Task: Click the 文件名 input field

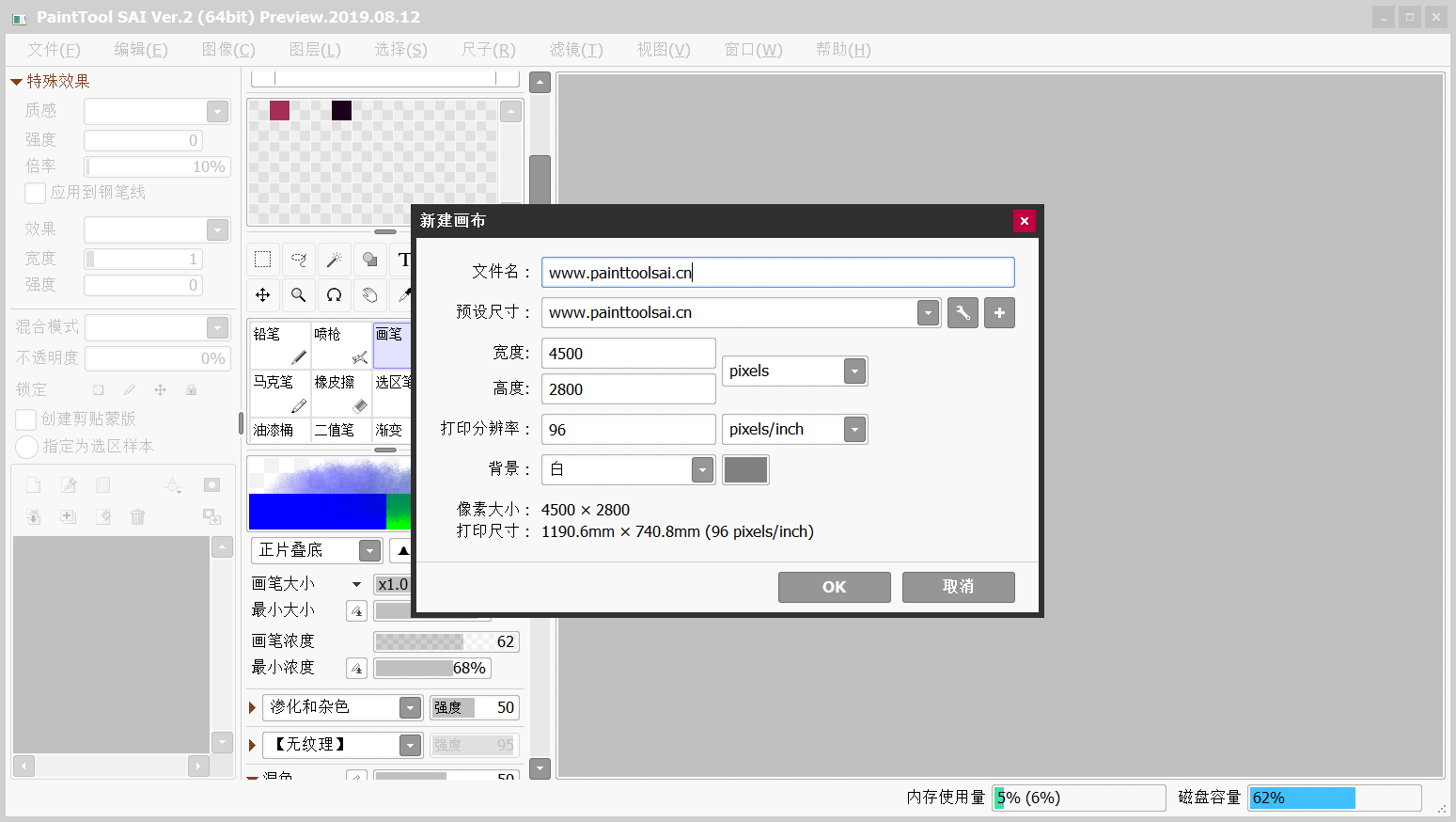Action: pos(778,273)
